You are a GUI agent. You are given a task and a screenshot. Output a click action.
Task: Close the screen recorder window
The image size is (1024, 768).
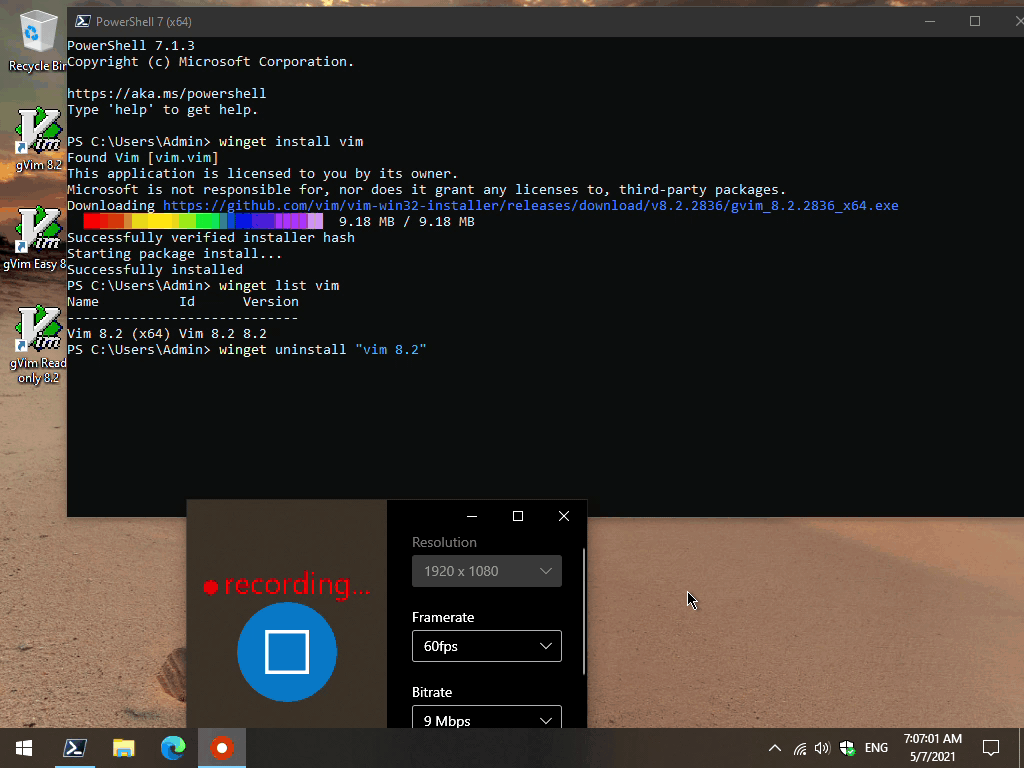pyautogui.click(x=564, y=516)
